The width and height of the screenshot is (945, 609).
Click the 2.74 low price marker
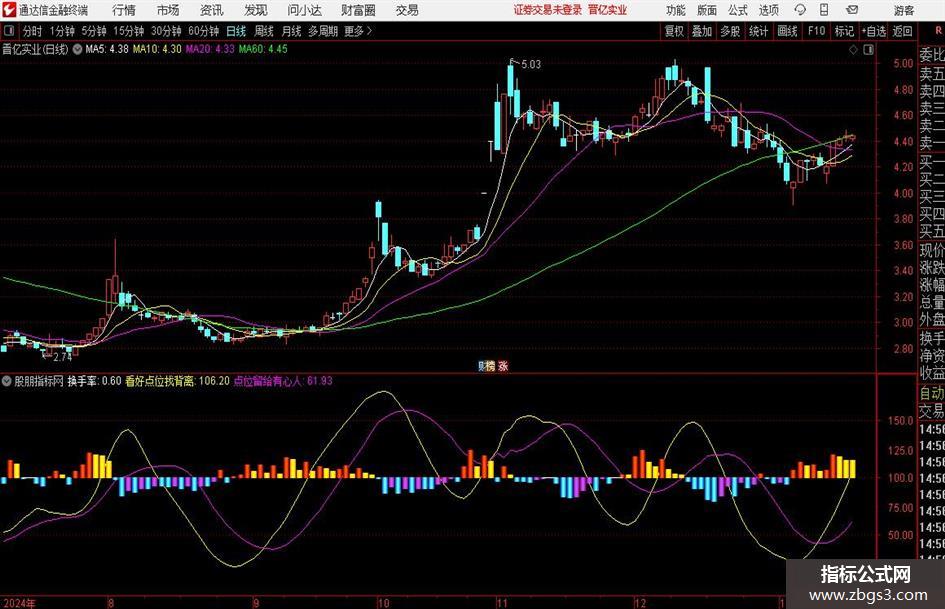(63, 357)
